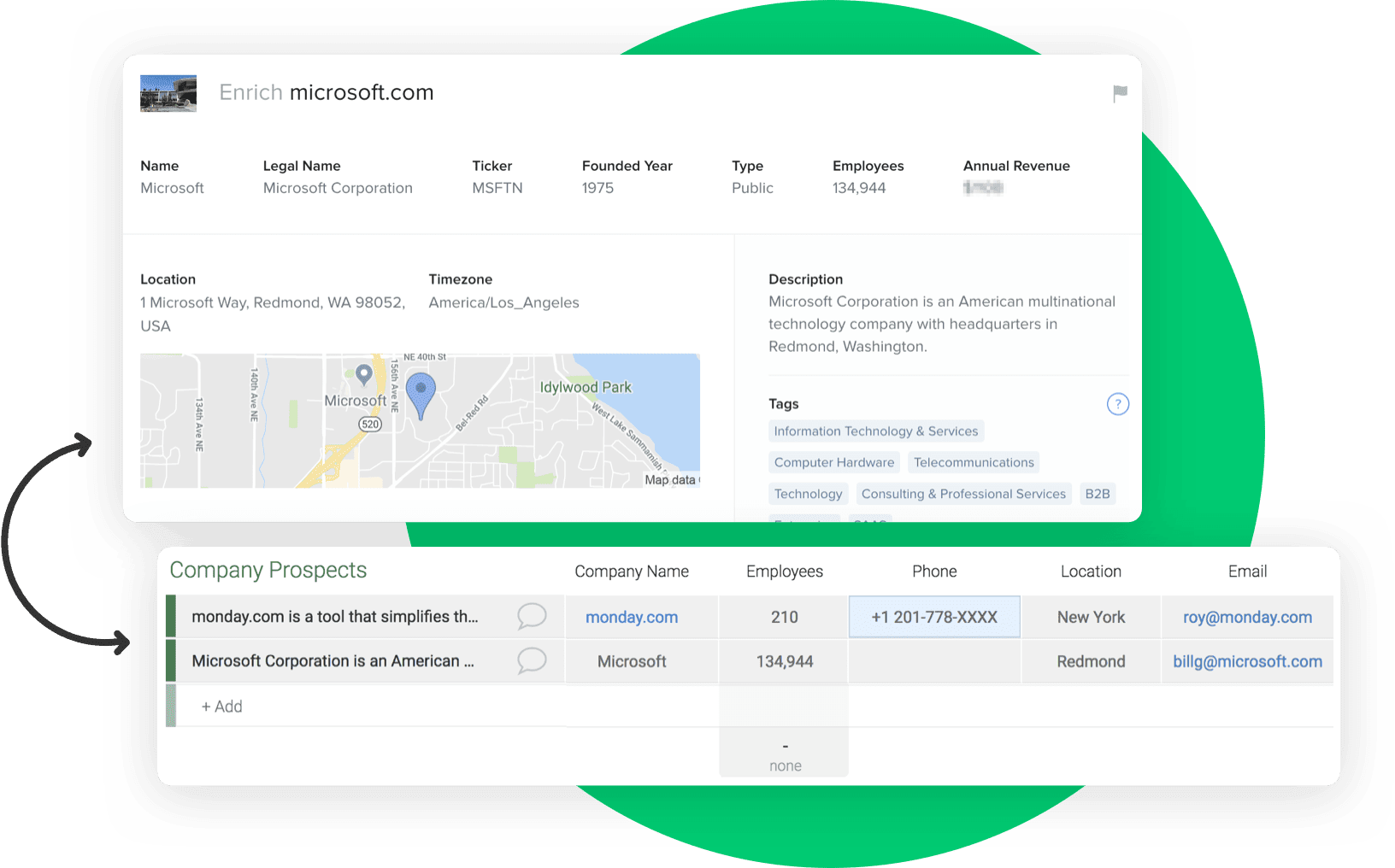Select the phone cell +1 201-778-XXXX

(934, 617)
